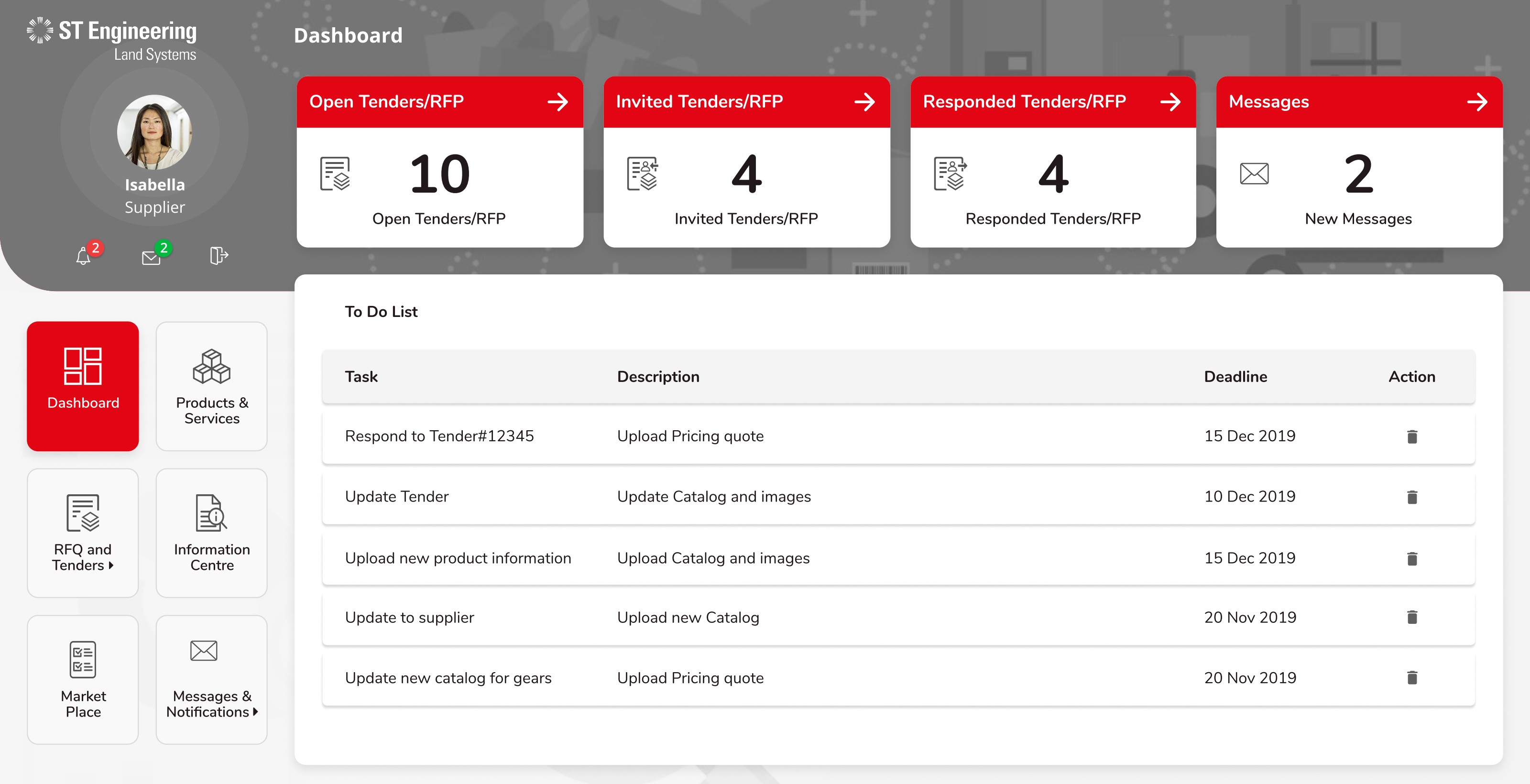Click the 10 Dec 2019 deadline
The height and width of the screenshot is (784, 1530).
click(x=1250, y=497)
